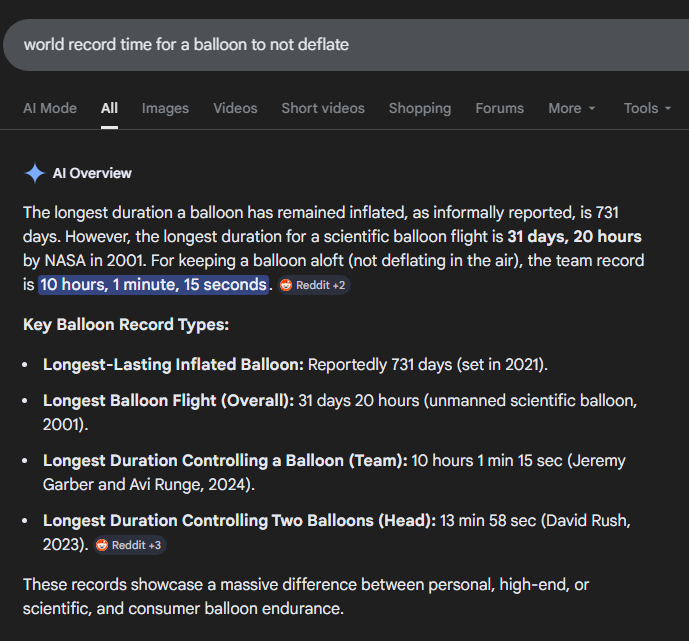Screen dimensions: 689x641
Task: Click the "Longest-Lasting Inflated Balloon:" bullet title
Action: coord(173,364)
